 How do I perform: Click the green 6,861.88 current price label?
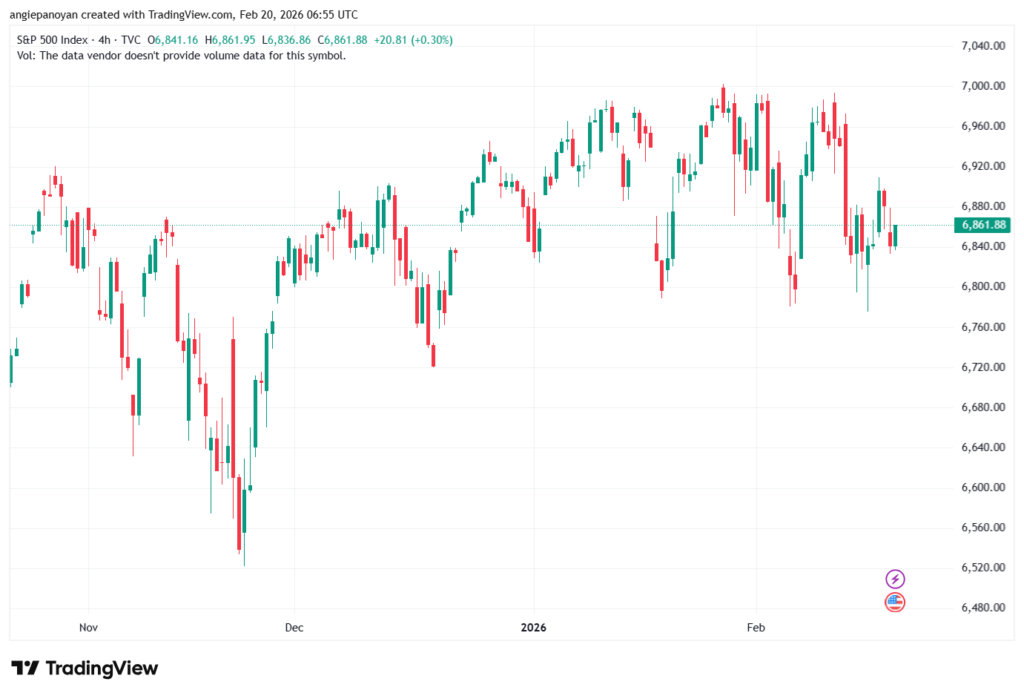[x=985, y=225]
